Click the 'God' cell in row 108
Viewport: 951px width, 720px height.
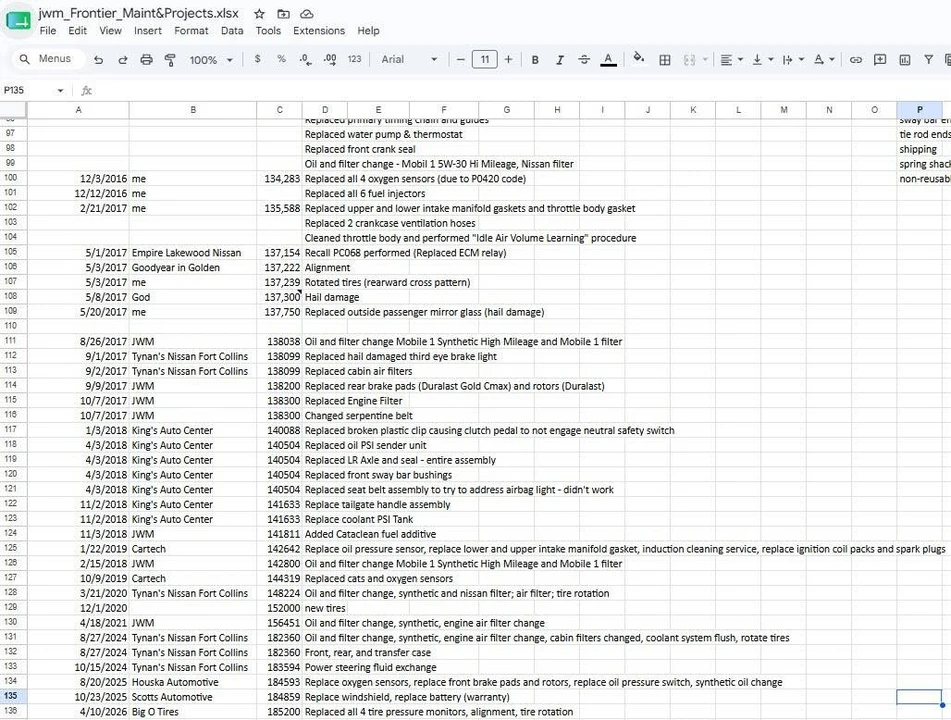pos(193,297)
